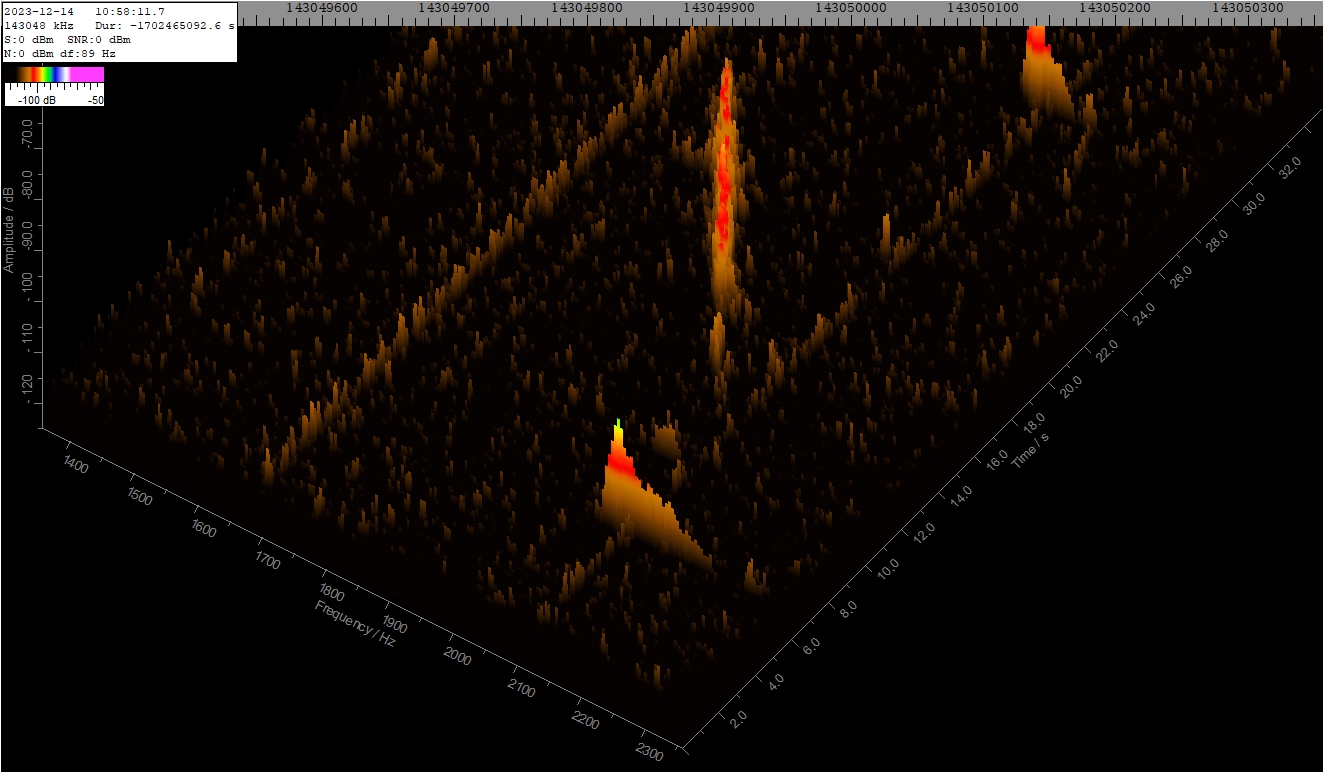Click the 12.0 time axis label
The width and height of the screenshot is (1324, 773).
924,534
